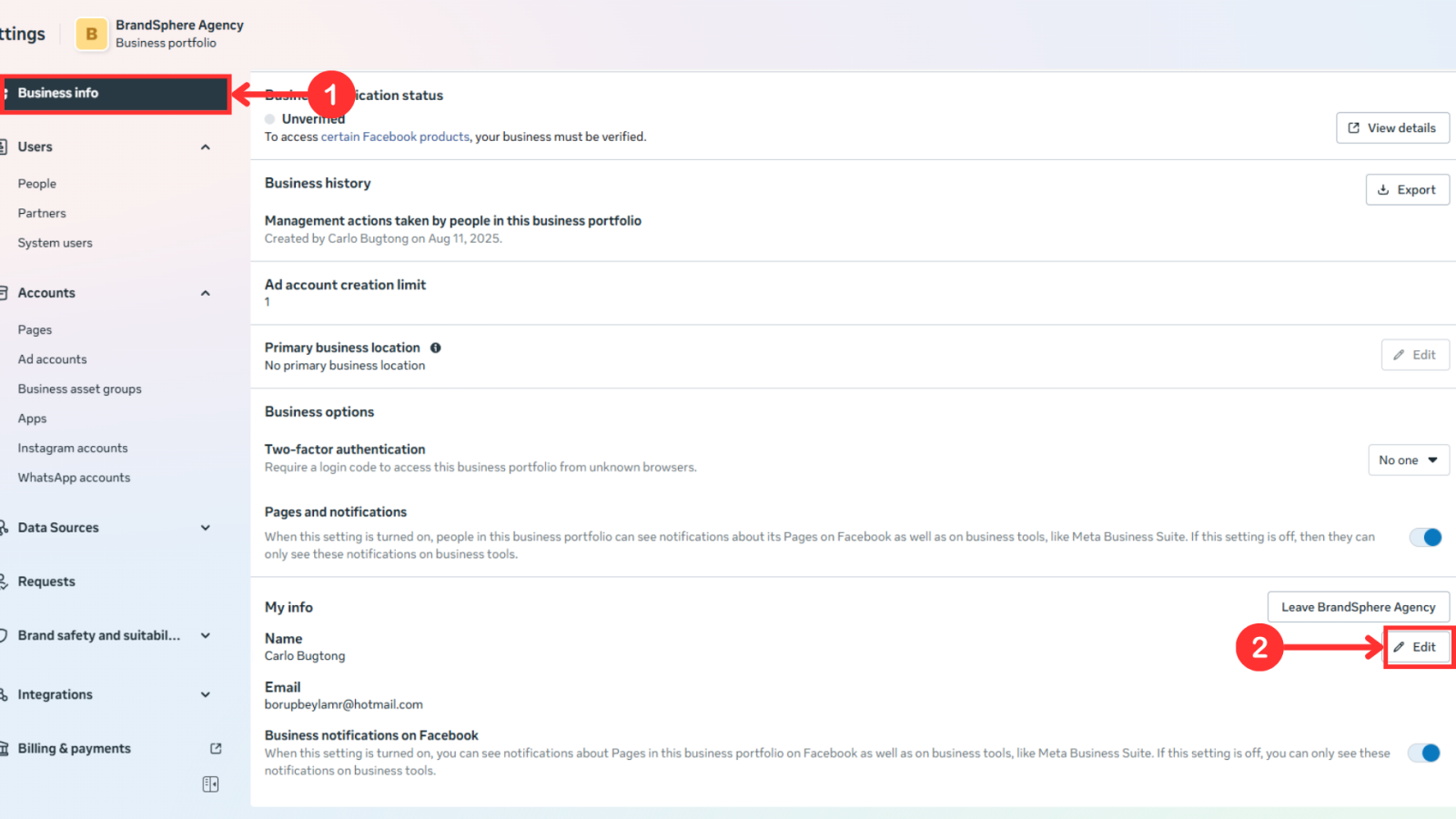Disable Business notifications on Facebook switch
The height and width of the screenshot is (819, 1456).
1424,753
